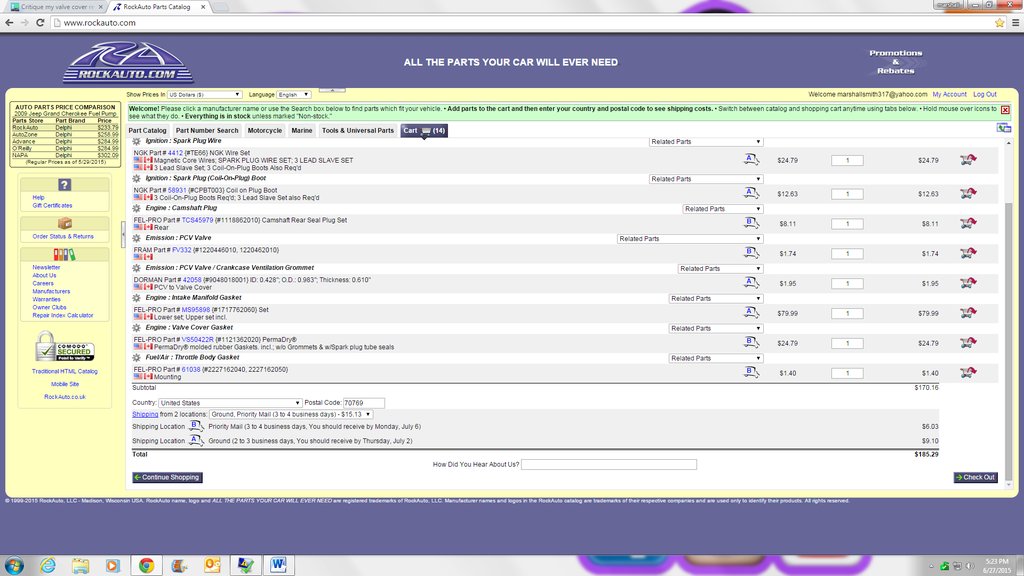Remove FEL-PRO 61038 throttle gasket from cart
This screenshot has height=576, width=1024.
(x=968, y=373)
